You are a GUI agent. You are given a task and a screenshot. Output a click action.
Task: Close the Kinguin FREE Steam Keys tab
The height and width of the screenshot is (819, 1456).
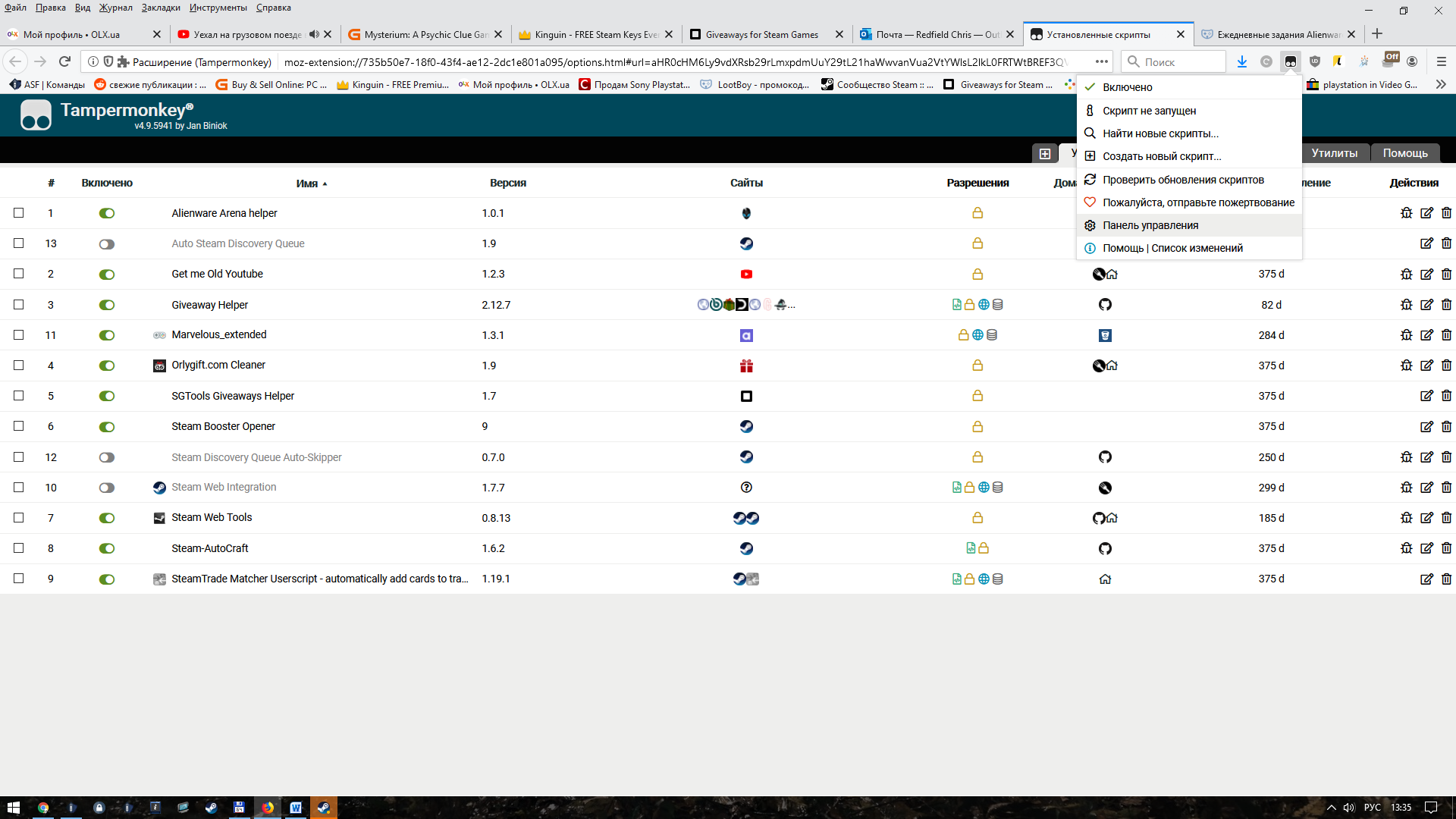click(668, 34)
